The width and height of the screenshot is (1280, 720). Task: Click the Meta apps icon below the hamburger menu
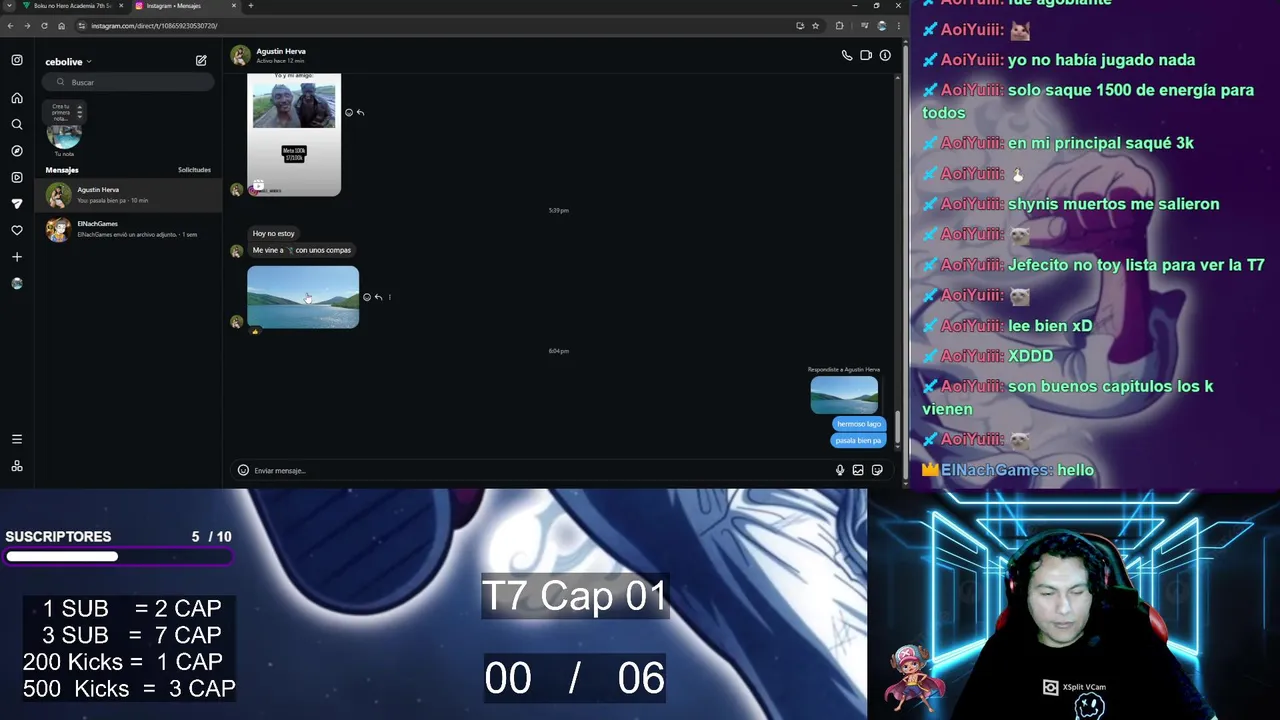(x=17, y=466)
